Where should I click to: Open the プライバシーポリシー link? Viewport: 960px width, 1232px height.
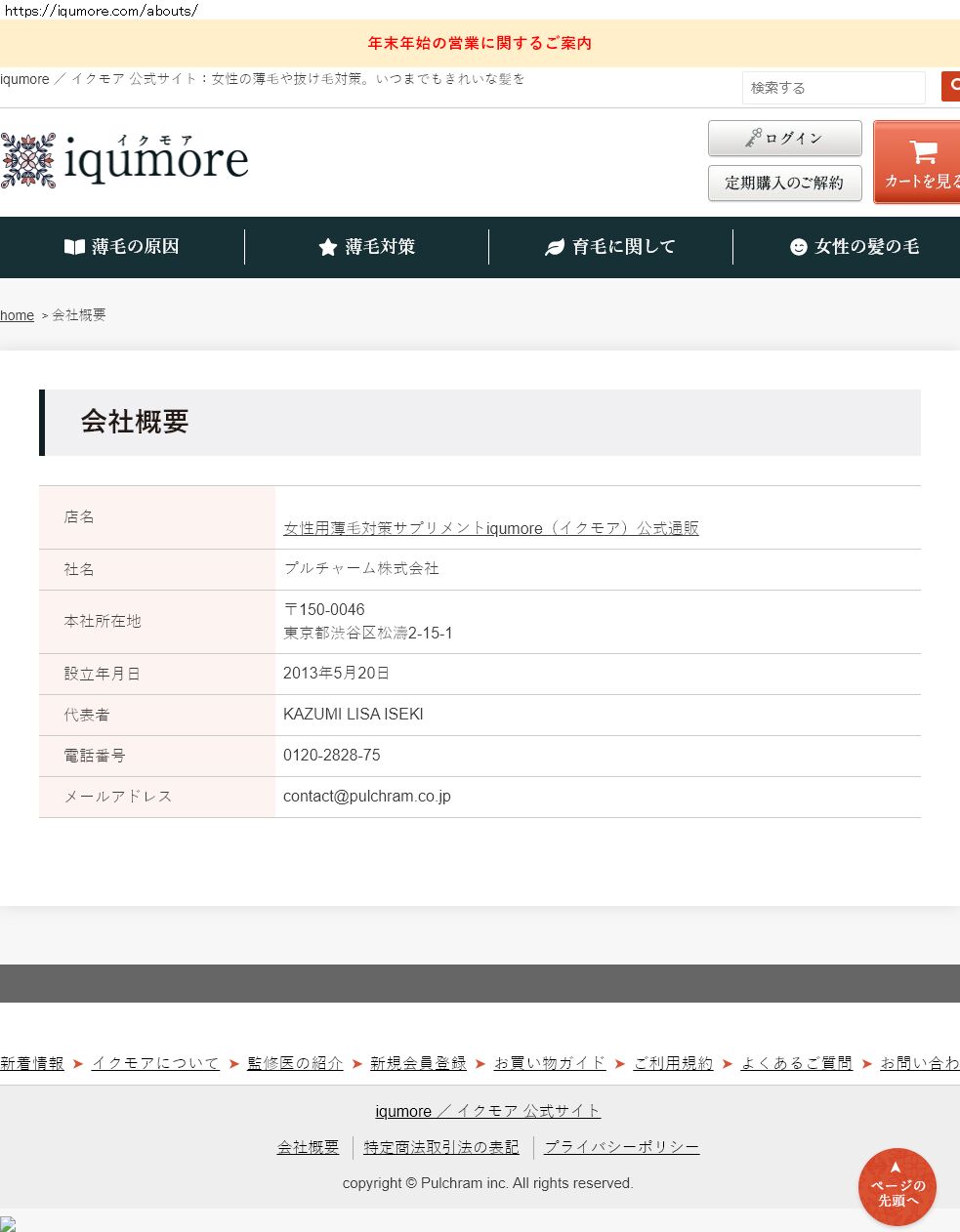tap(621, 1147)
